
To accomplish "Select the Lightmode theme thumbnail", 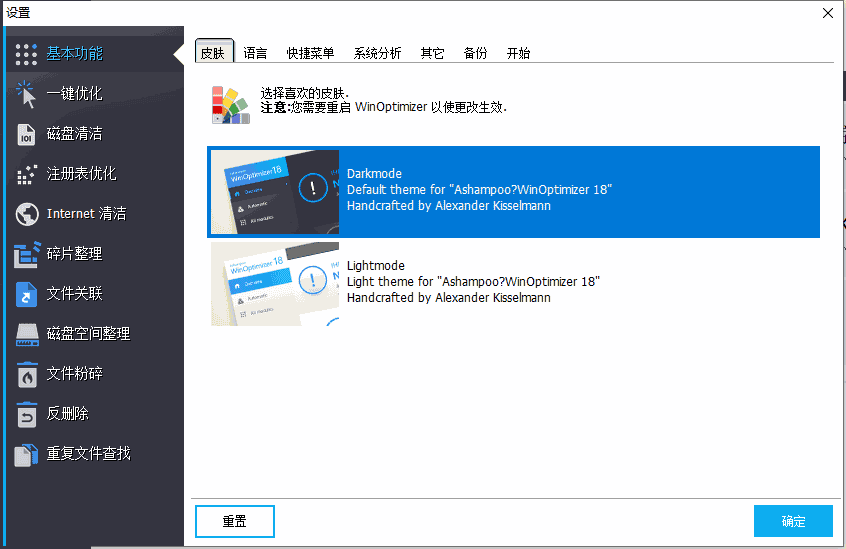I will [x=275, y=284].
